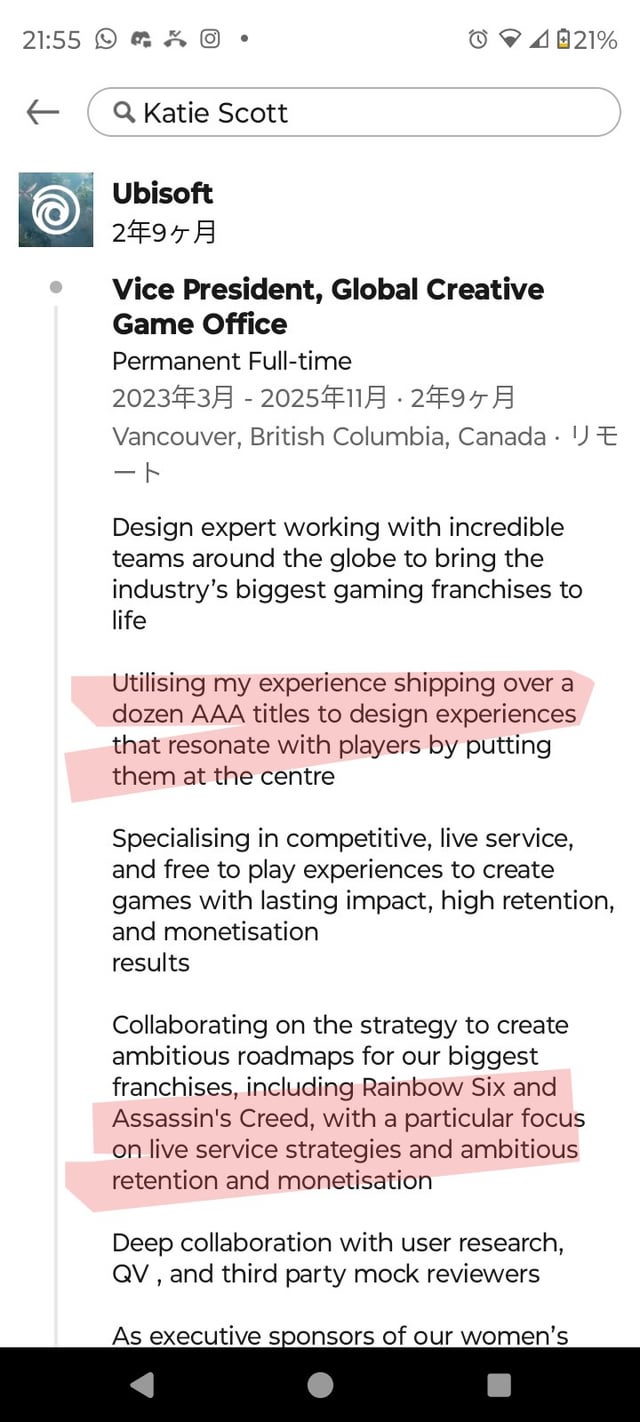Tap the back arrow beside the search bar
640x1422 pixels.
coord(43,112)
